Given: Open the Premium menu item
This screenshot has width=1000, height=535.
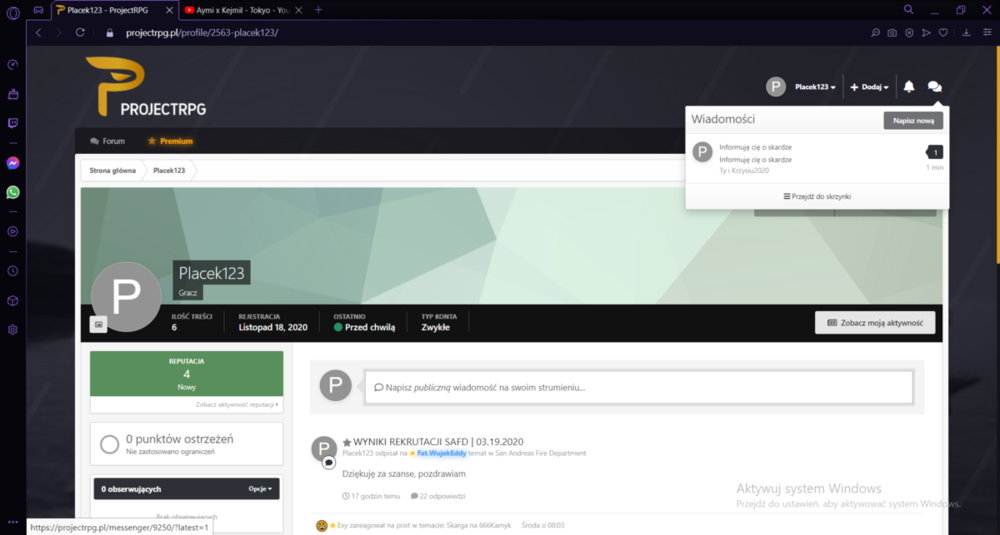Looking at the screenshot, I should pyautogui.click(x=170, y=141).
